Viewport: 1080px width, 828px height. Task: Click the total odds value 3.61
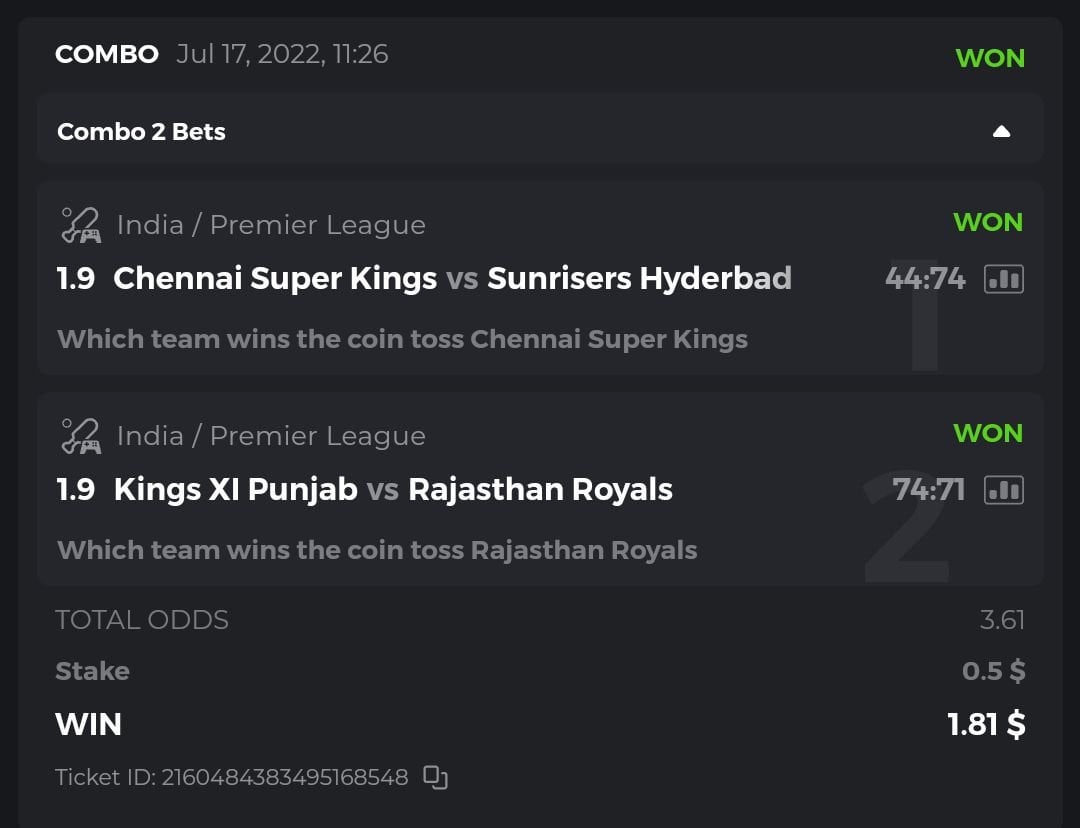pos(1002,620)
